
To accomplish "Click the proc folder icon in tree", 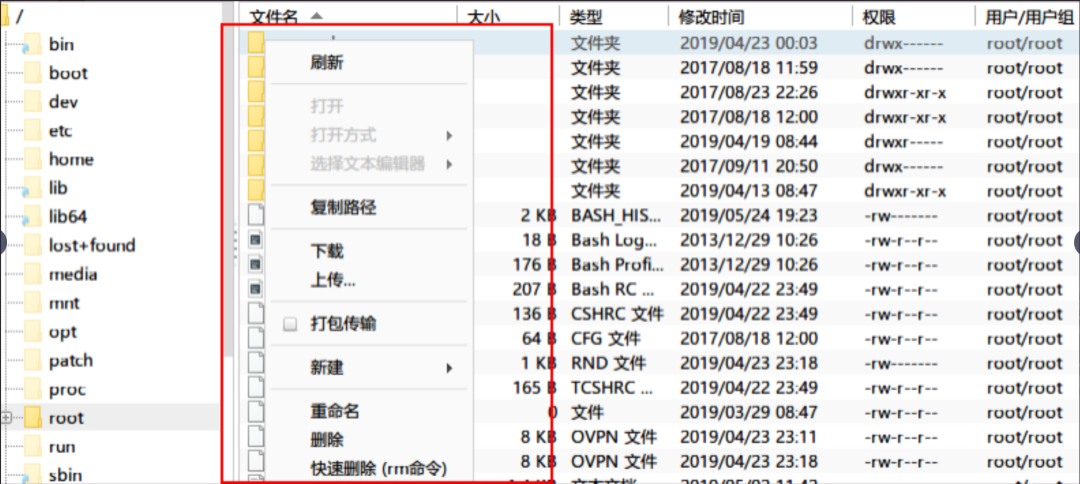I will (x=32, y=389).
